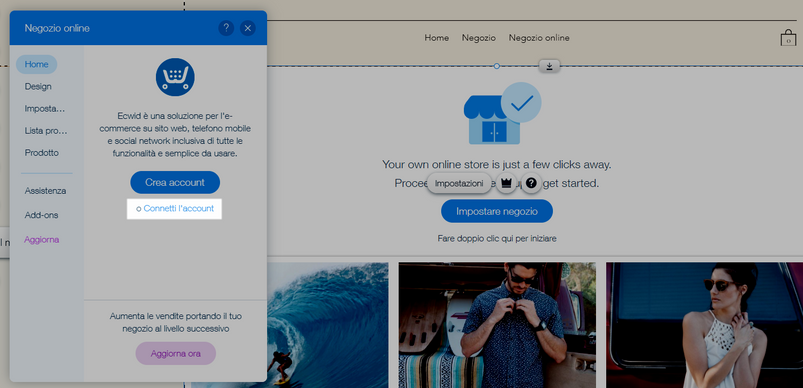Click the Aumenta le vendite promo text

click(176, 322)
